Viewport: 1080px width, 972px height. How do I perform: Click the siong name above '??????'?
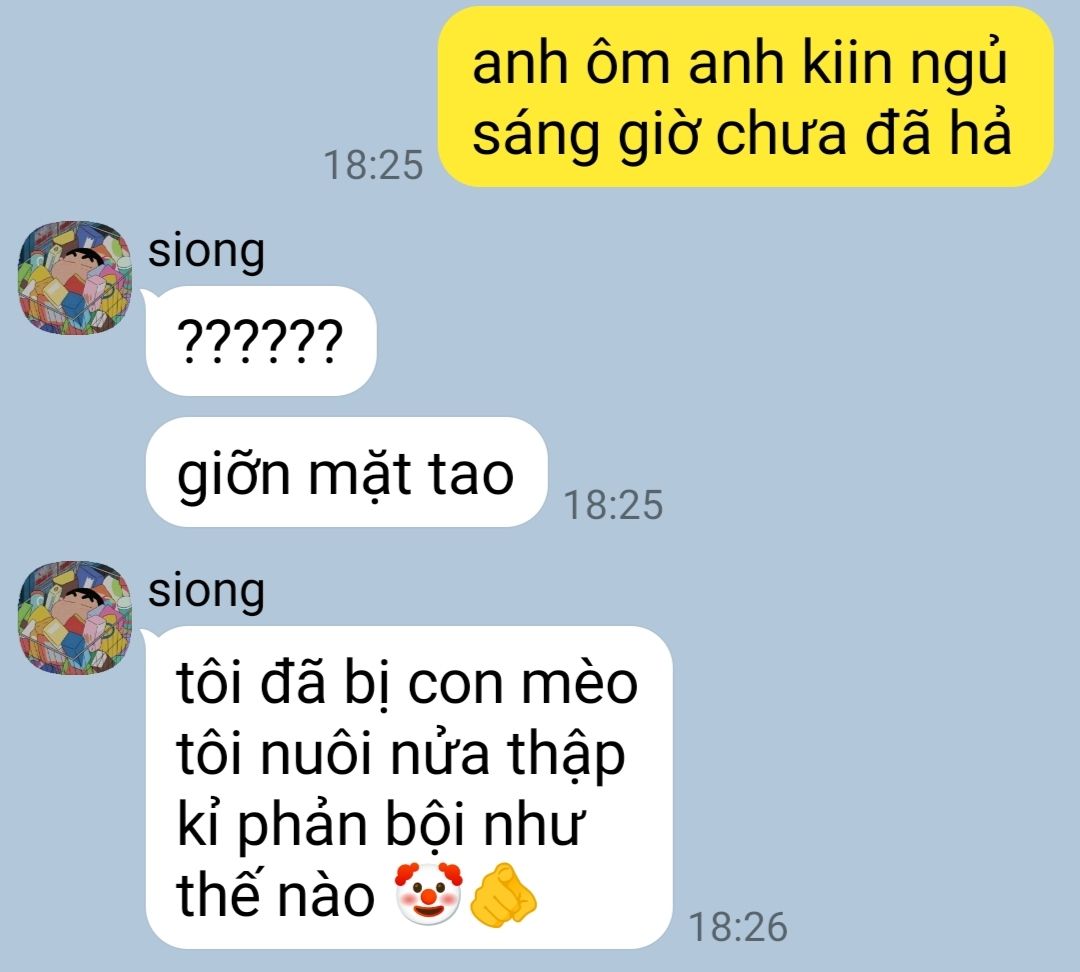pos(206,251)
